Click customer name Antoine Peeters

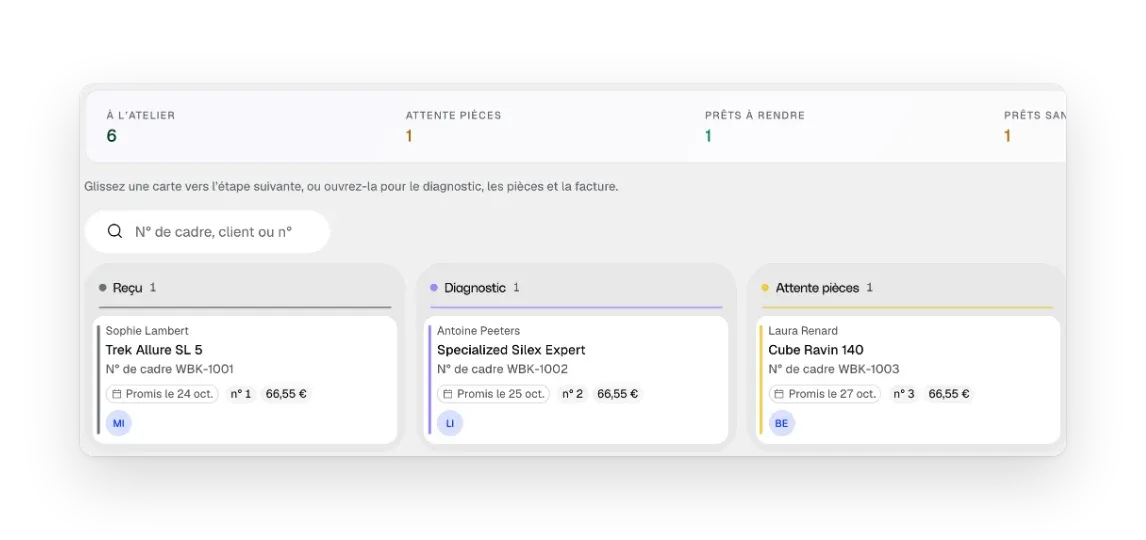tap(479, 331)
